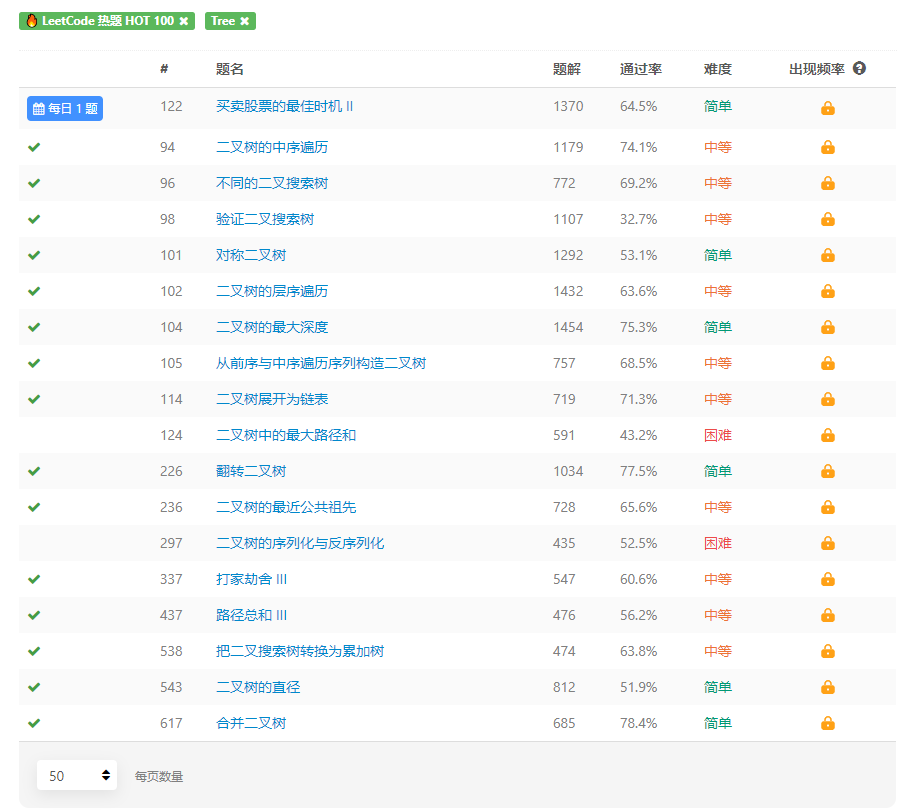Screen dimensions: 907x810
Task: Open problem 翻转二叉树
Action: pos(251,472)
